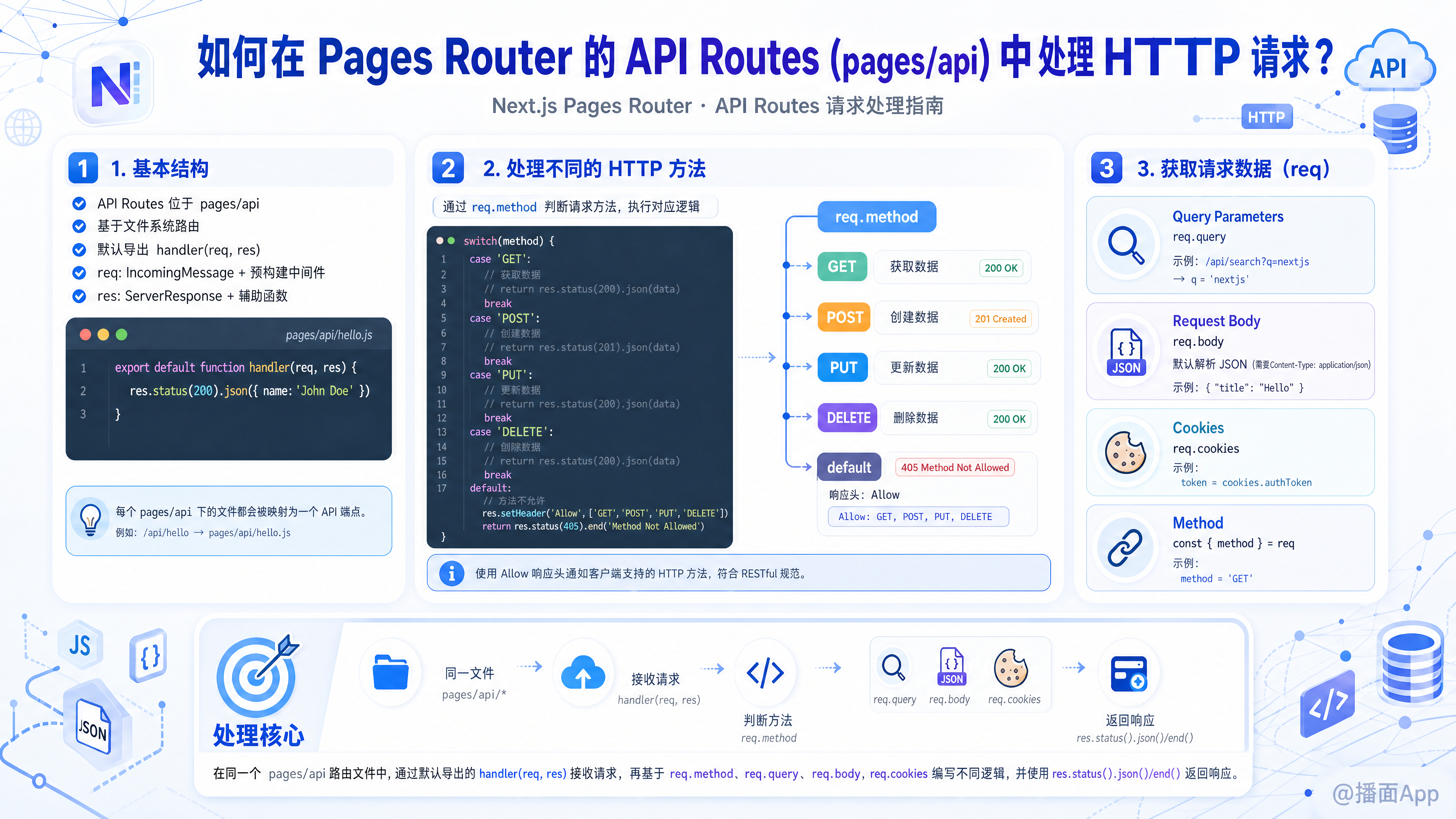Click the blue PUT badge

coord(843,367)
